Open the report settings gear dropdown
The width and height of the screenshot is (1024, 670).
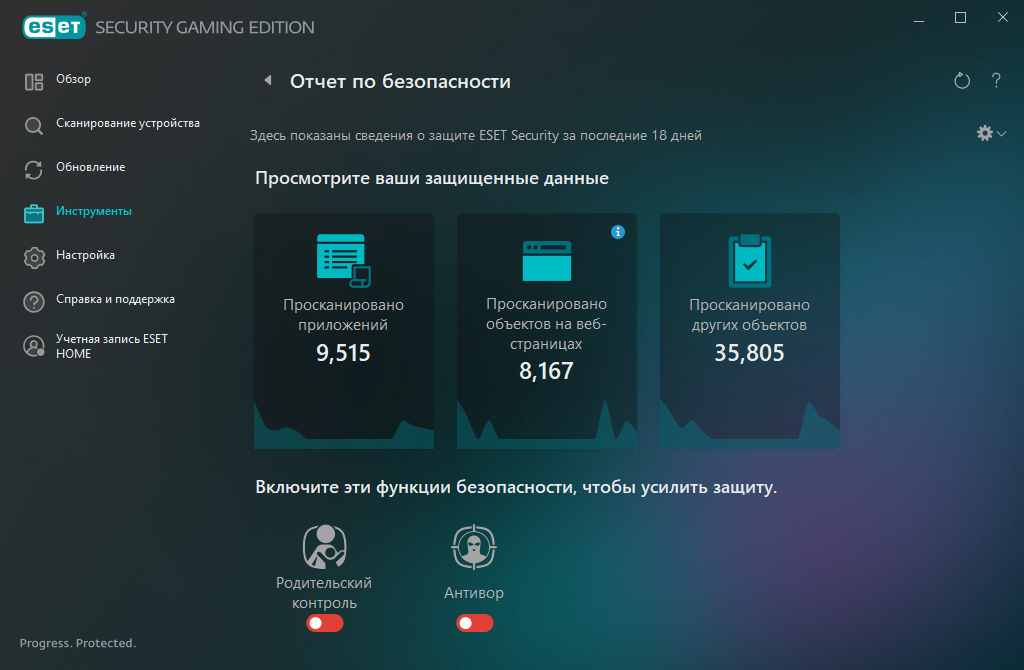[991, 133]
